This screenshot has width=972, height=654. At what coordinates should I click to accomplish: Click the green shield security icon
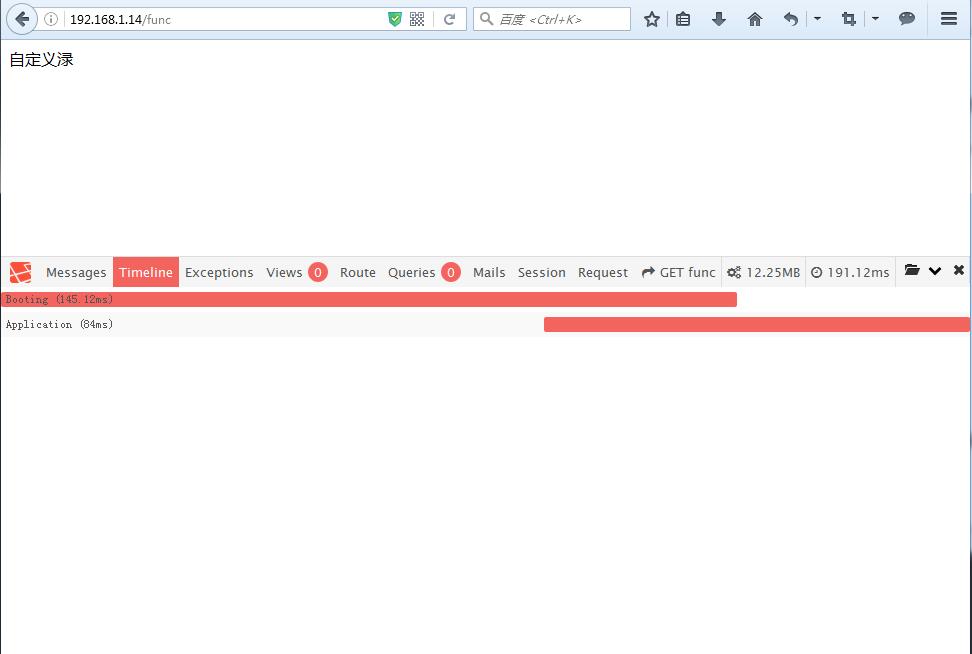395,19
